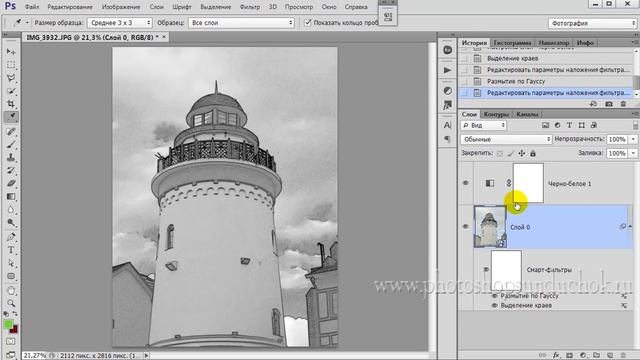Select the Rectangle shape tool

pyautogui.click(x=11, y=276)
